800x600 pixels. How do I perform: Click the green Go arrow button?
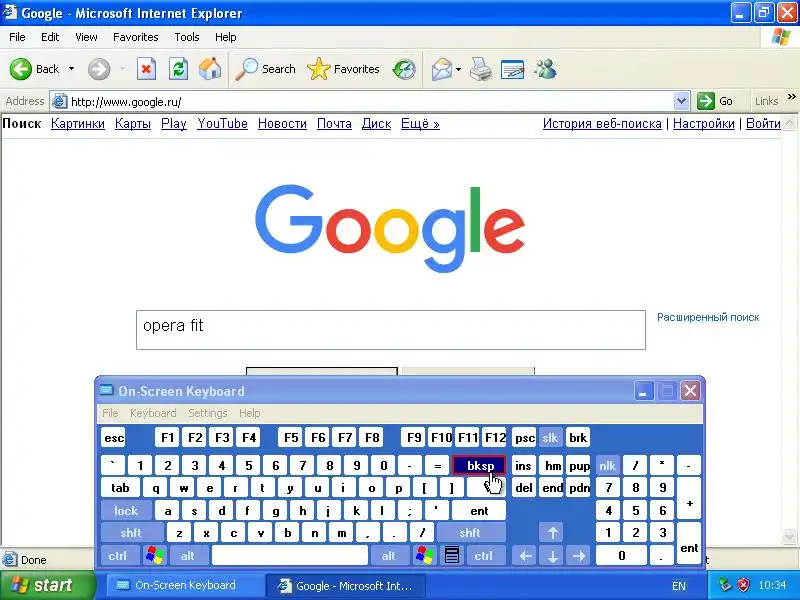706,101
